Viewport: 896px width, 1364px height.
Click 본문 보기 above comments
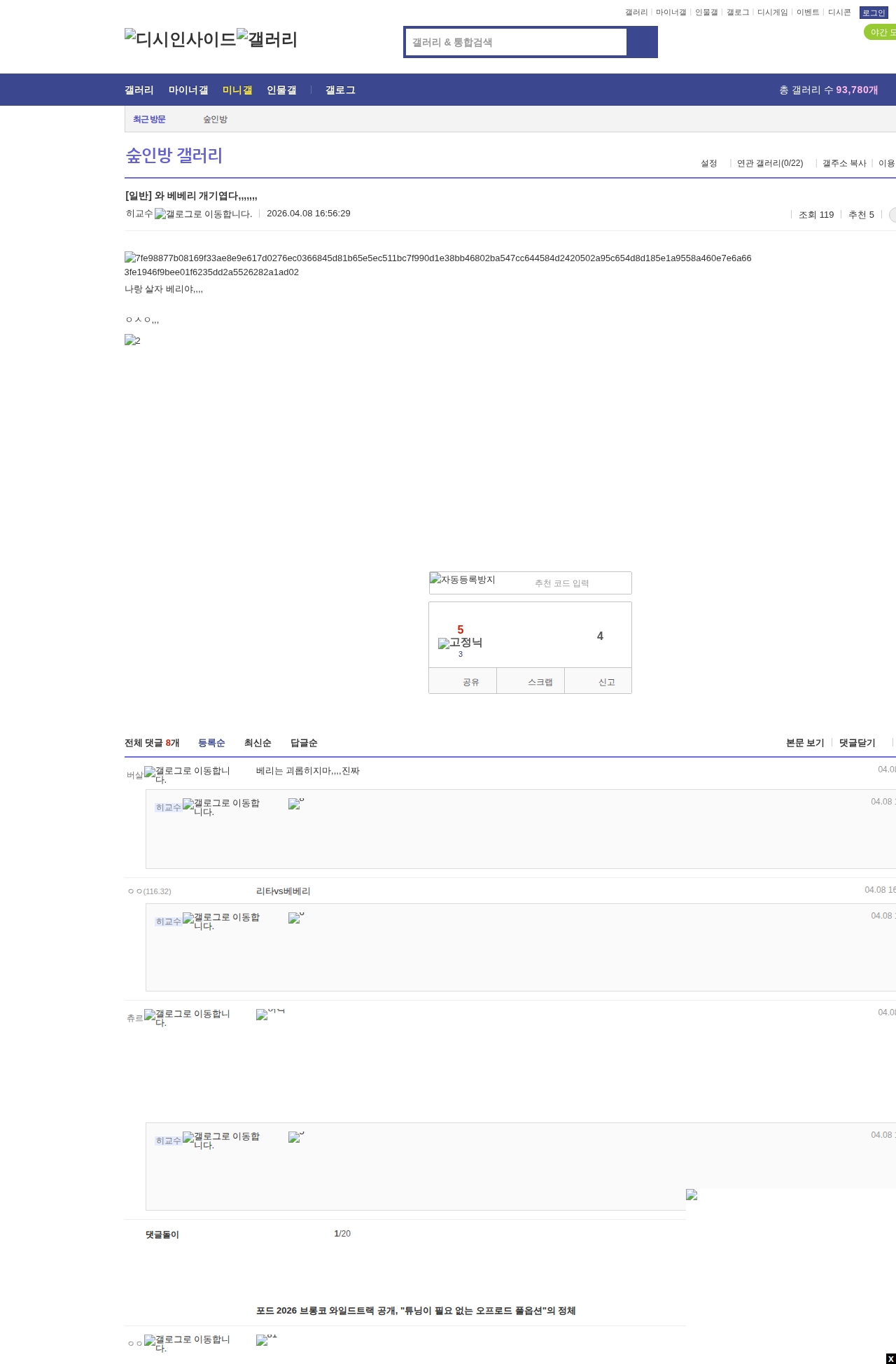[805, 743]
